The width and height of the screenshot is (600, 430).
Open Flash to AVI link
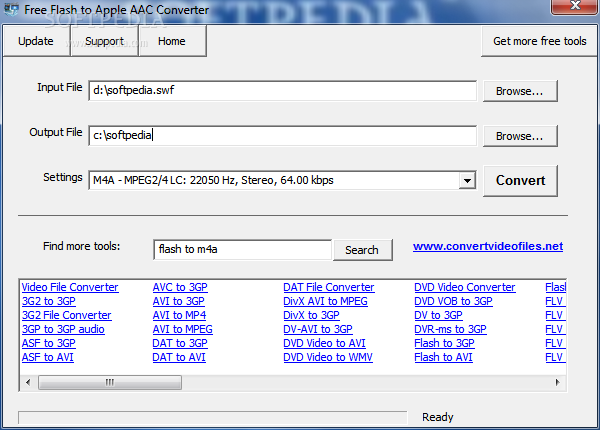[443, 357]
